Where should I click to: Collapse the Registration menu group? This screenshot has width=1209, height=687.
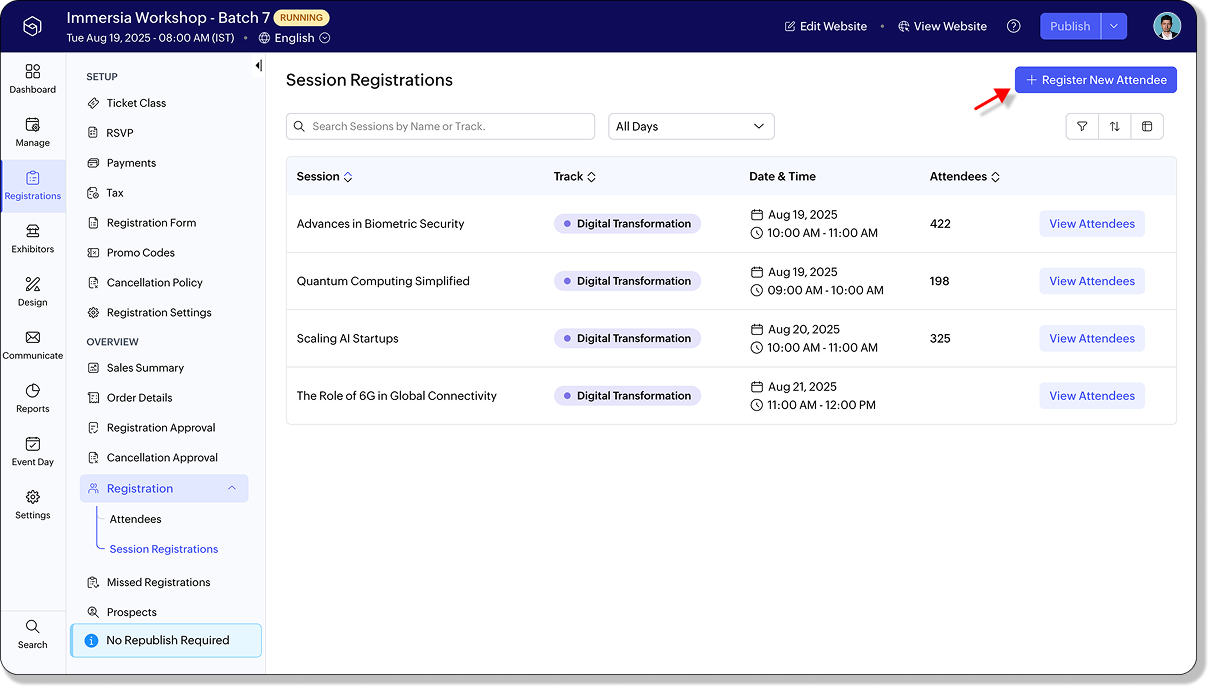point(232,489)
